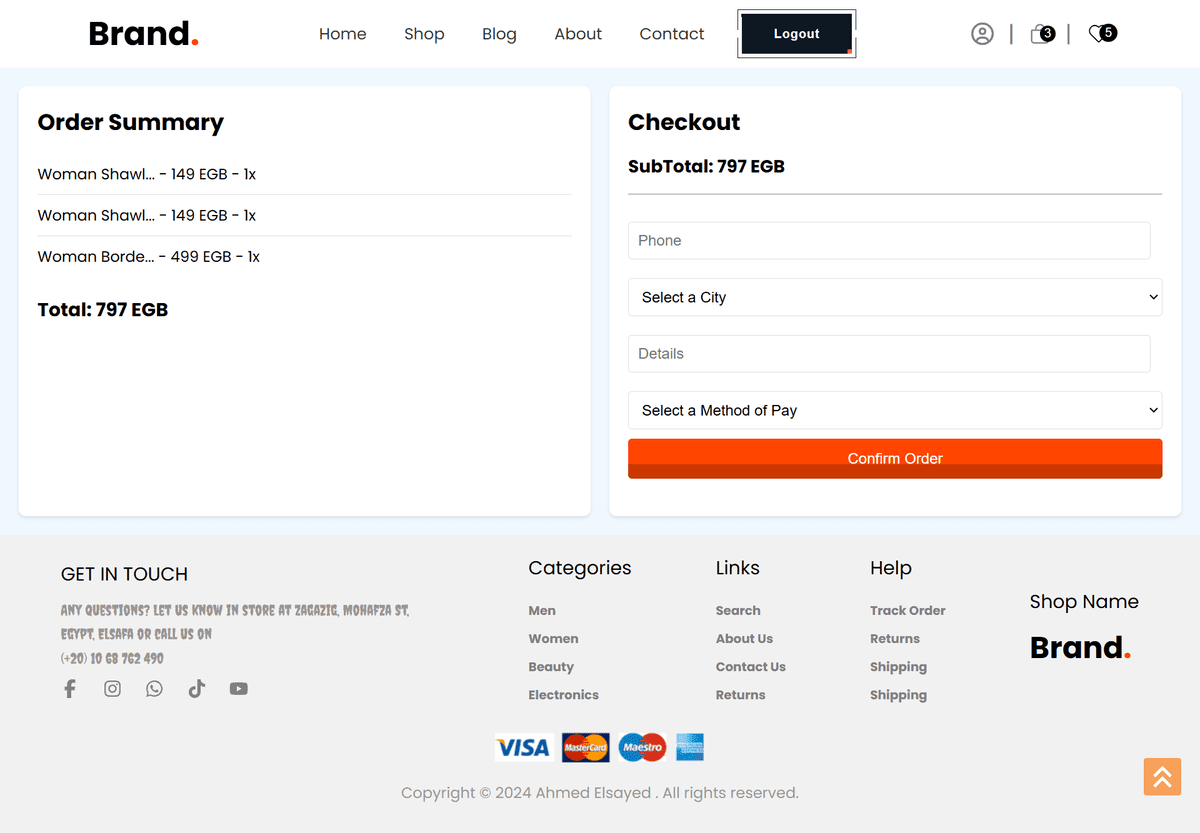Expand the Select a Method of Pay dropdown
Image resolution: width=1200 pixels, height=833 pixels.
coord(895,410)
